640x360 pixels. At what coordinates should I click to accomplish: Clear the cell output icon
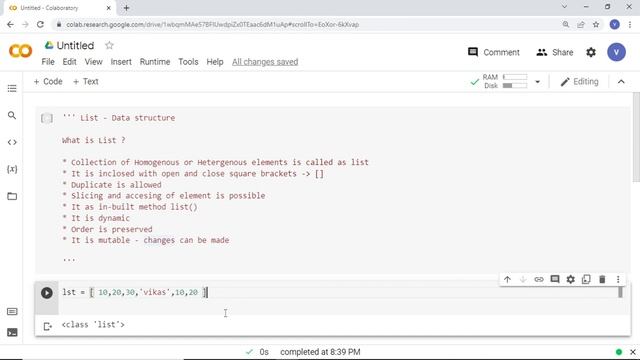(47, 326)
